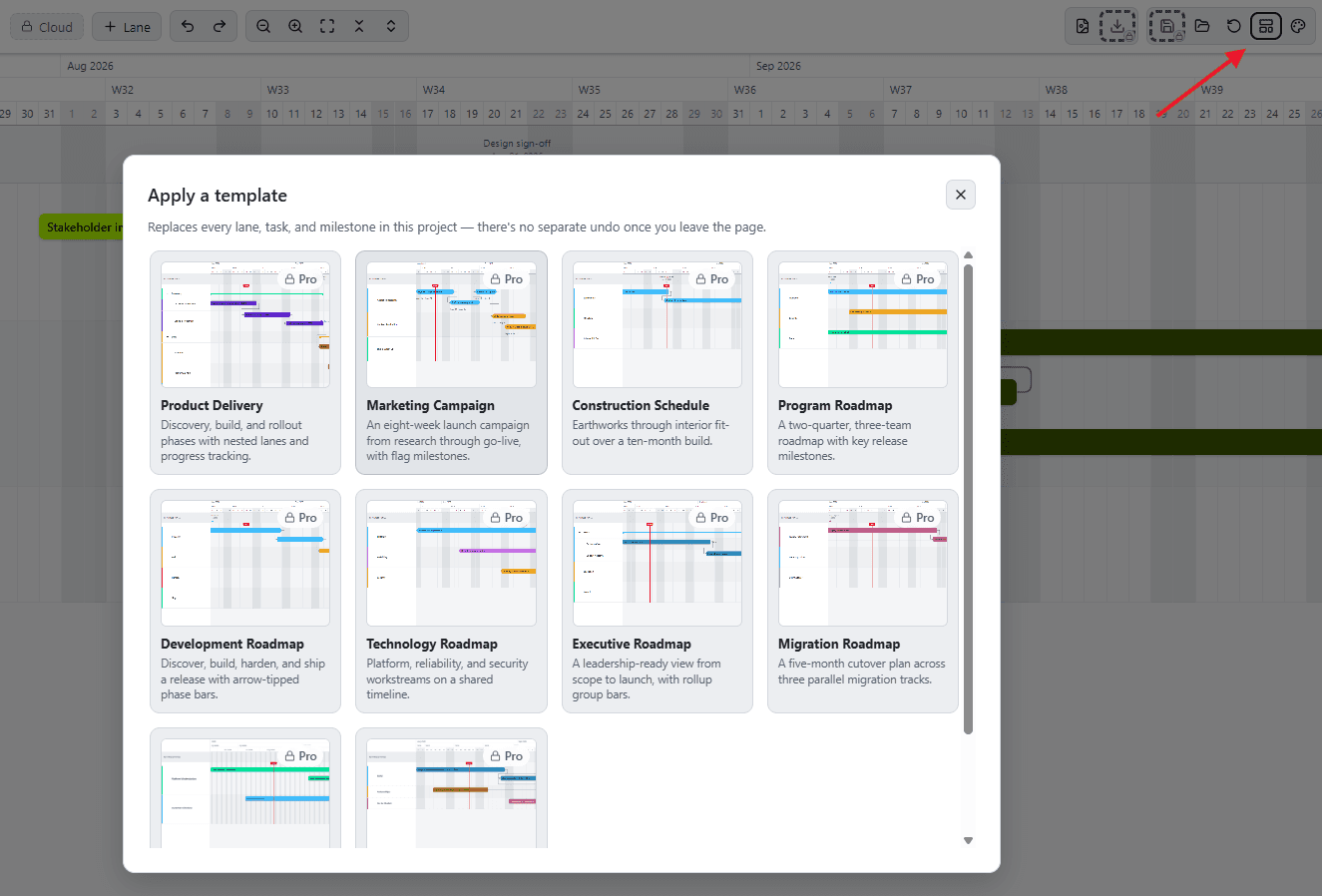Click 'Platform, reliability, and security' description

click(x=447, y=678)
